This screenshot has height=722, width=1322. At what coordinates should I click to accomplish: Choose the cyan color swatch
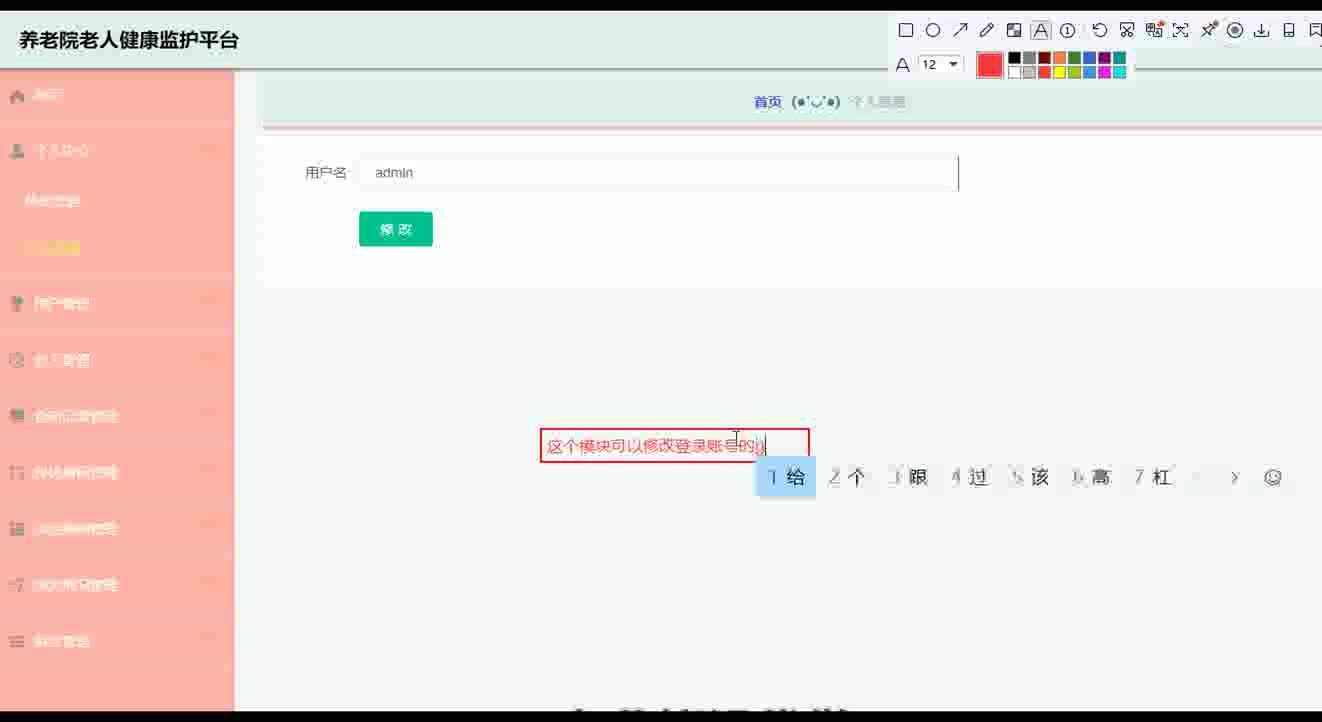[x=1120, y=72]
